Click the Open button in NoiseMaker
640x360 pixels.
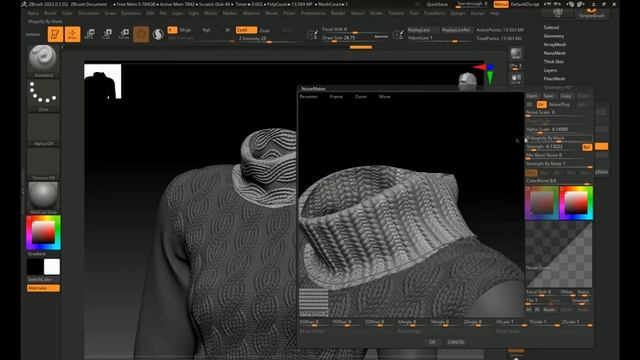[532, 96]
